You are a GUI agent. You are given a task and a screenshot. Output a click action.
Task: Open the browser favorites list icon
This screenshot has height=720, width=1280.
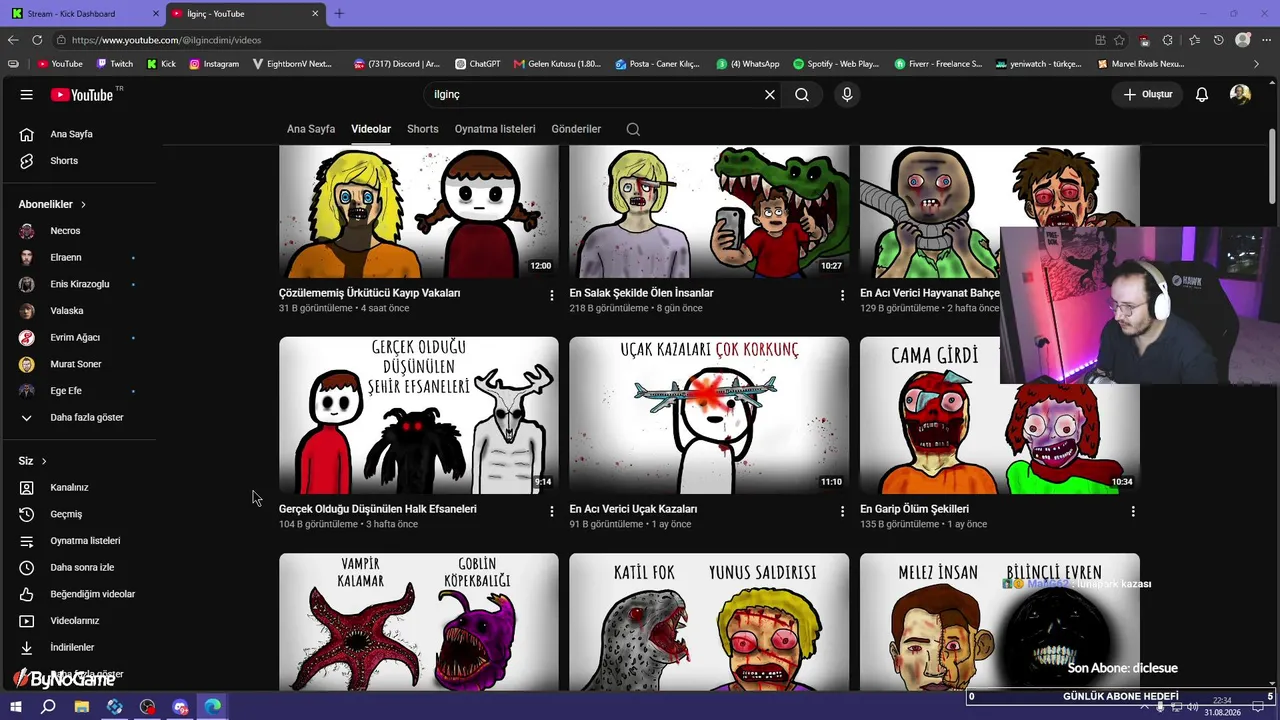pos(1194,40)
